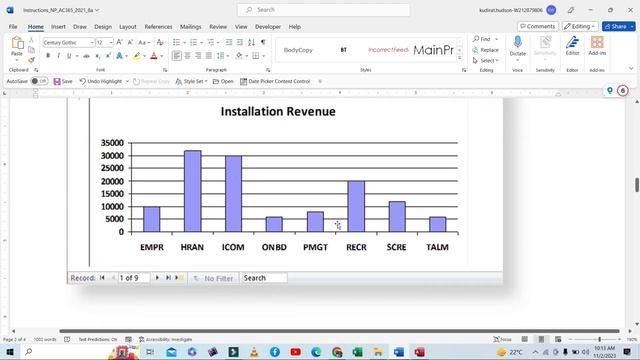Image resolution: width=640 pixels, height=360 pixels.
Task: Go to next record in Record navigator
Action: tap(157, 278)
